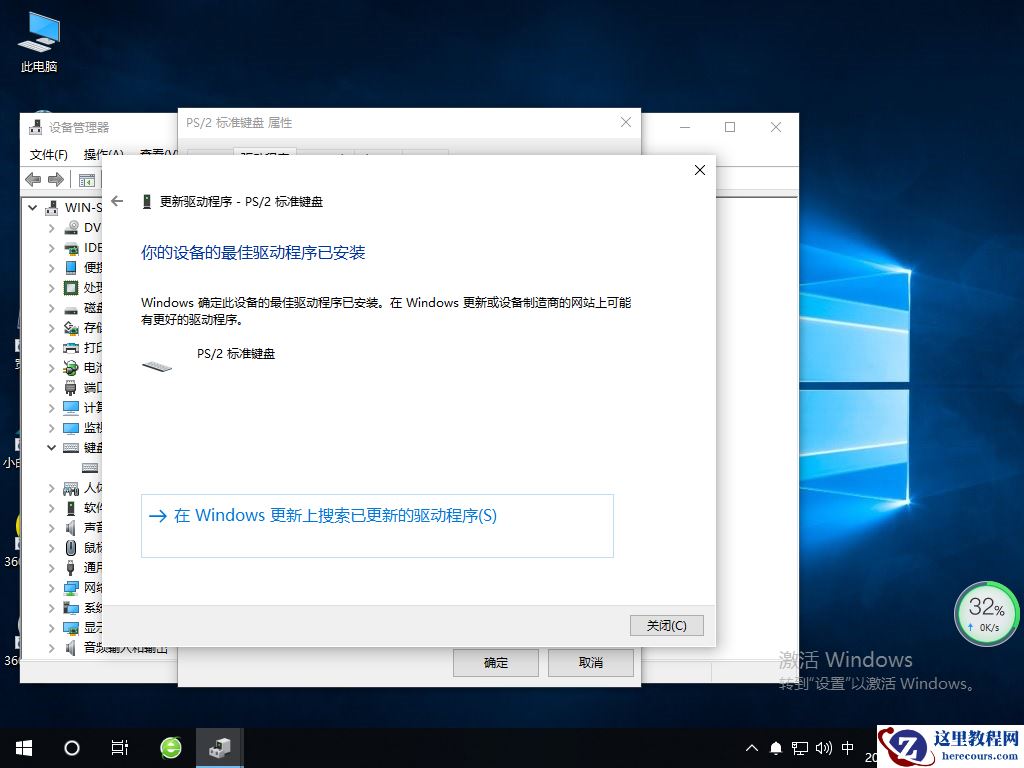Select the 音频输入和输出 category icon
The image size is (1024, 768).
click(x=73, y=647)
